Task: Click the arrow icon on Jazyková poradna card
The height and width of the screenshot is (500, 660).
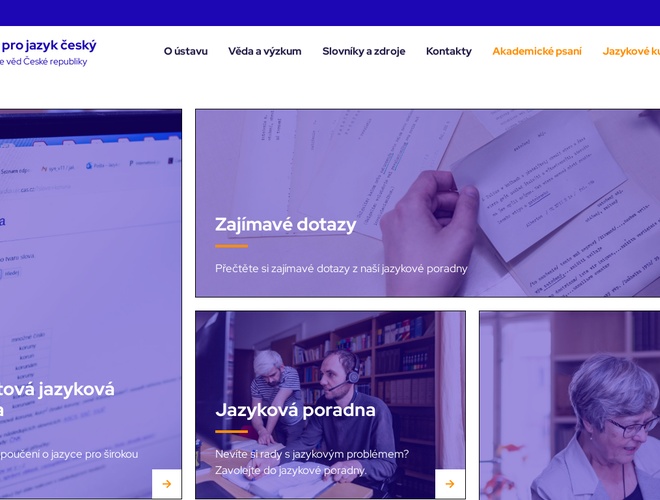Action: pyautogui.click(x=450, y=484)
